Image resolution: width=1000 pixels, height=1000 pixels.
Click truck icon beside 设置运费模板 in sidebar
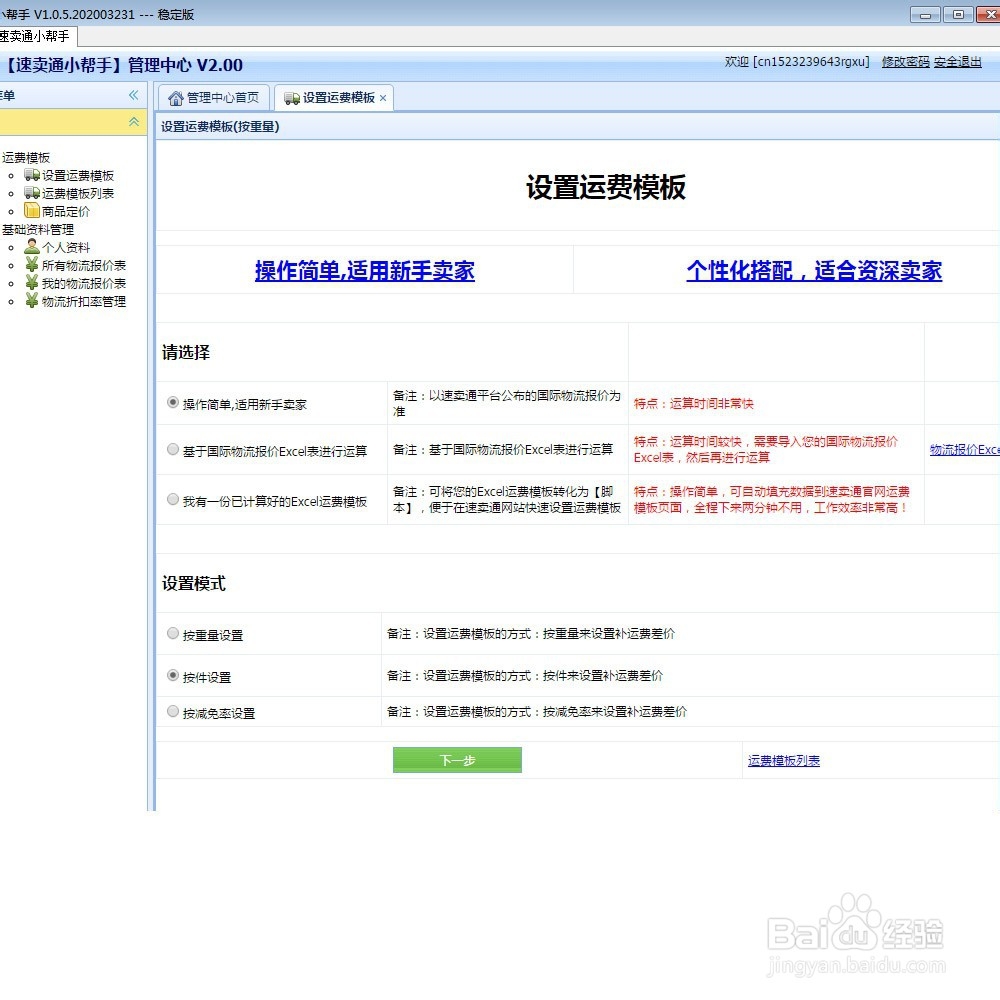point(32,175)
